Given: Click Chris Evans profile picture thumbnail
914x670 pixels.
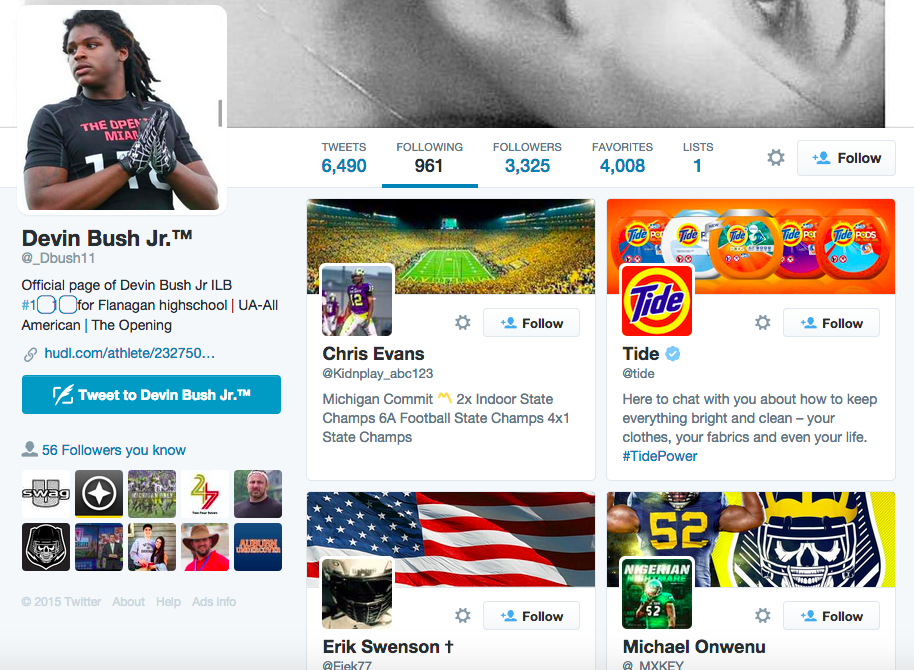Looking at the screenshot, I should click(x=357, y=300).
